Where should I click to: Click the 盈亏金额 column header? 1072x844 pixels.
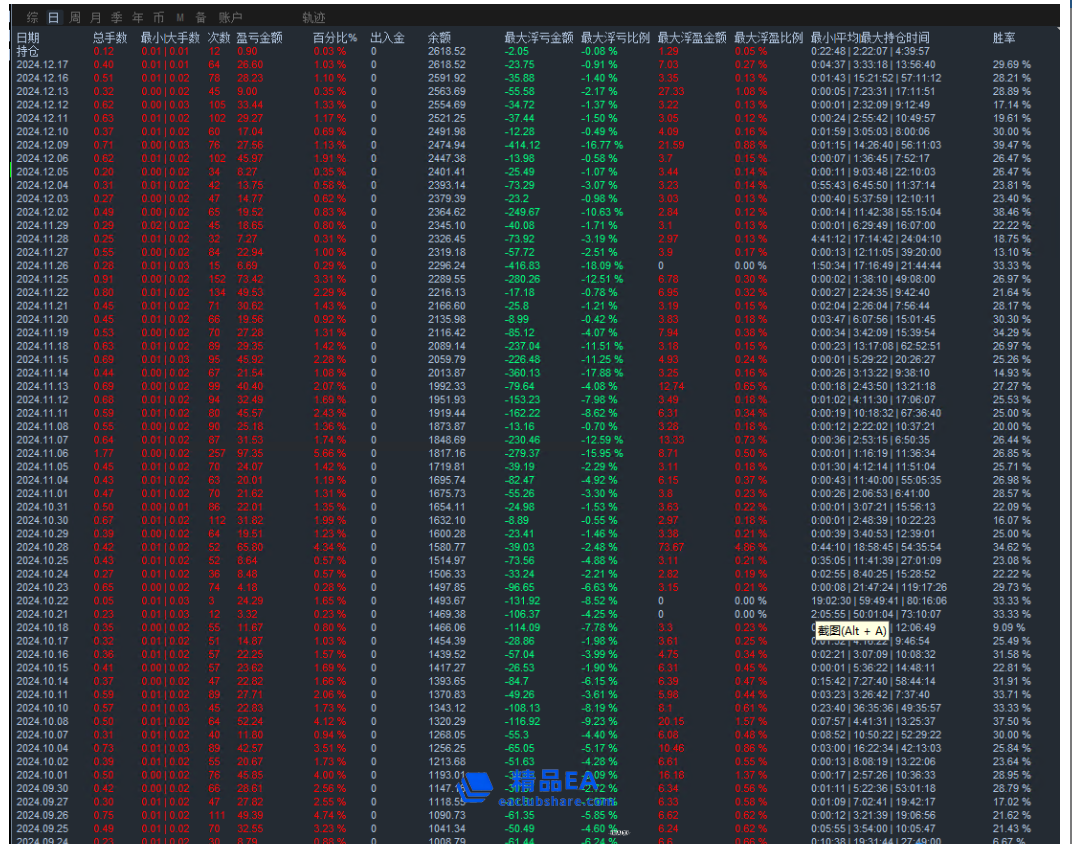pos(259,38)
